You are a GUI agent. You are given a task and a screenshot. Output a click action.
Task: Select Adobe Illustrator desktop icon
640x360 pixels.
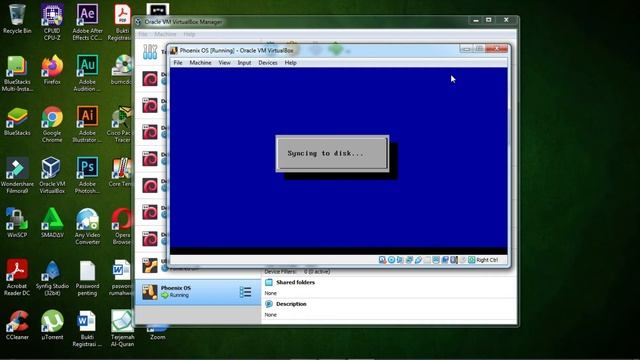coord(87,124)
